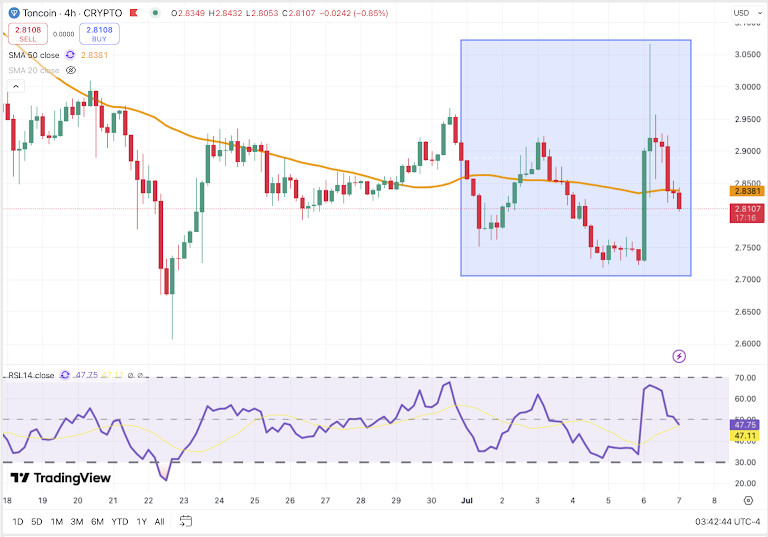Select the 1D time range
This screenshot has width=768, height=537.
pyautogui.click(x=18, y=521)
